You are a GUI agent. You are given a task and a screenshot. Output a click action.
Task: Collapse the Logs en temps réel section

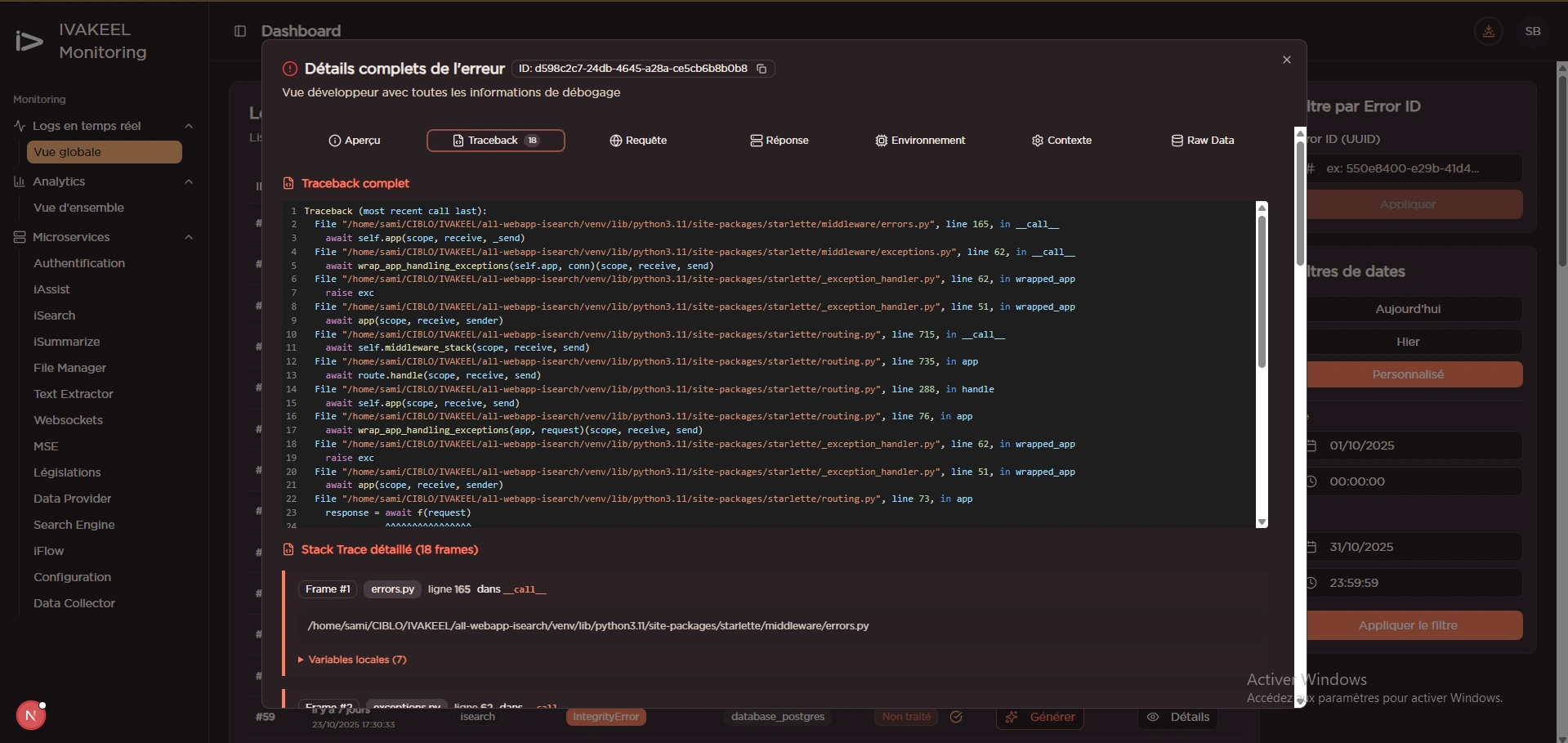(x=189, y=126)
